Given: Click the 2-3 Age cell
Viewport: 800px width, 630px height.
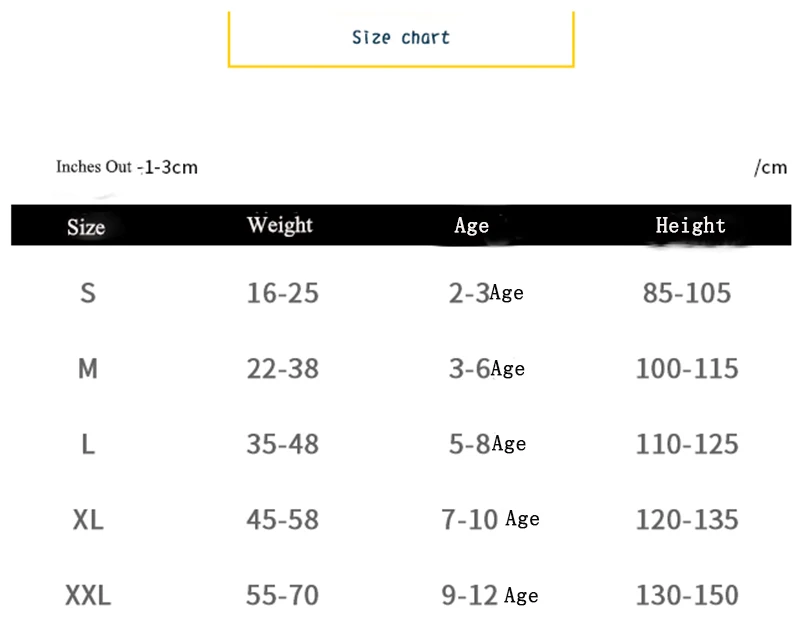Looking at the screenshot, I should click(x=486, y=293).
